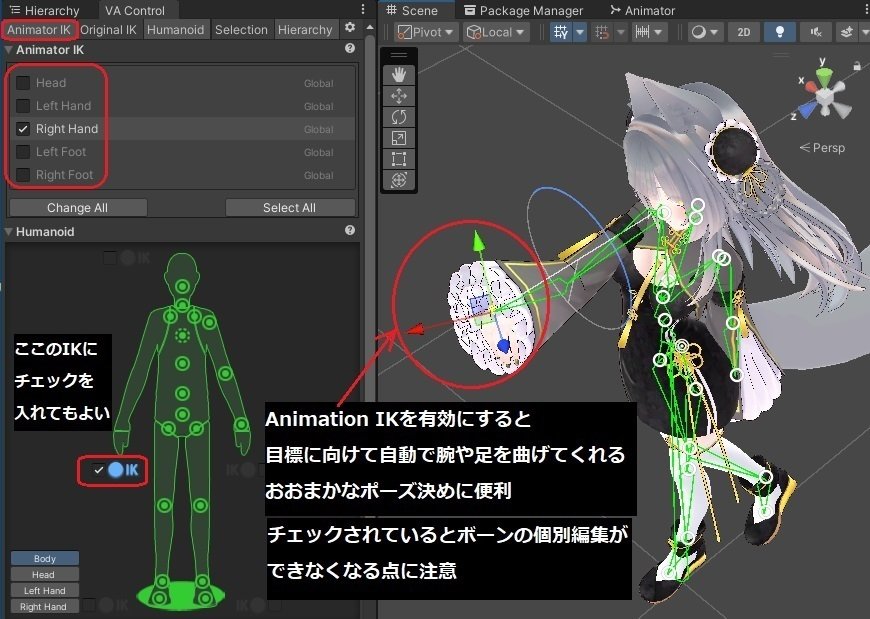870x619 pixels.
Task: Open the ruler snap increment dropdown arrow
Action: click(658, 32)
